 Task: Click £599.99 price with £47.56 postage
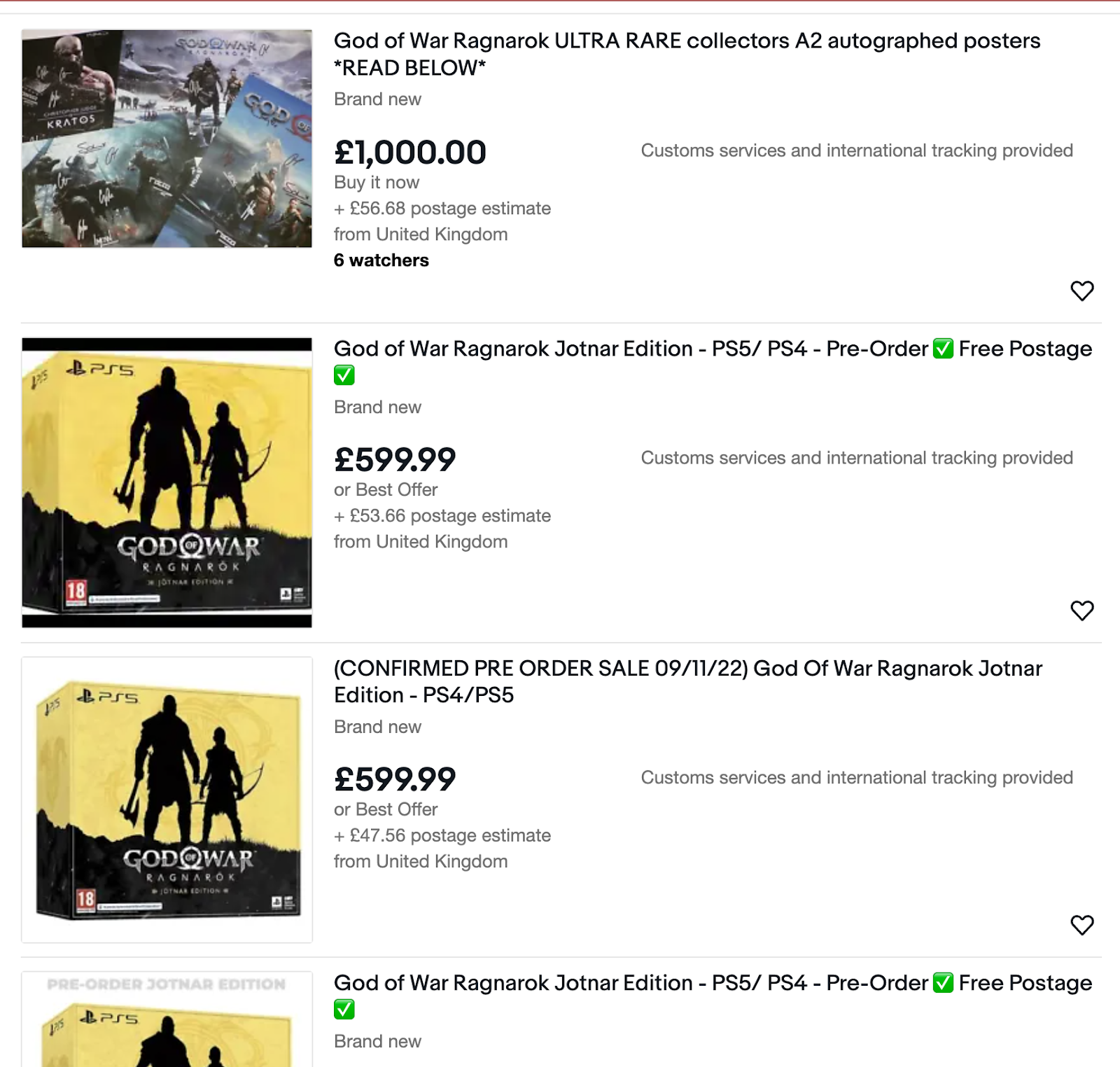click(x=395, y=779)
